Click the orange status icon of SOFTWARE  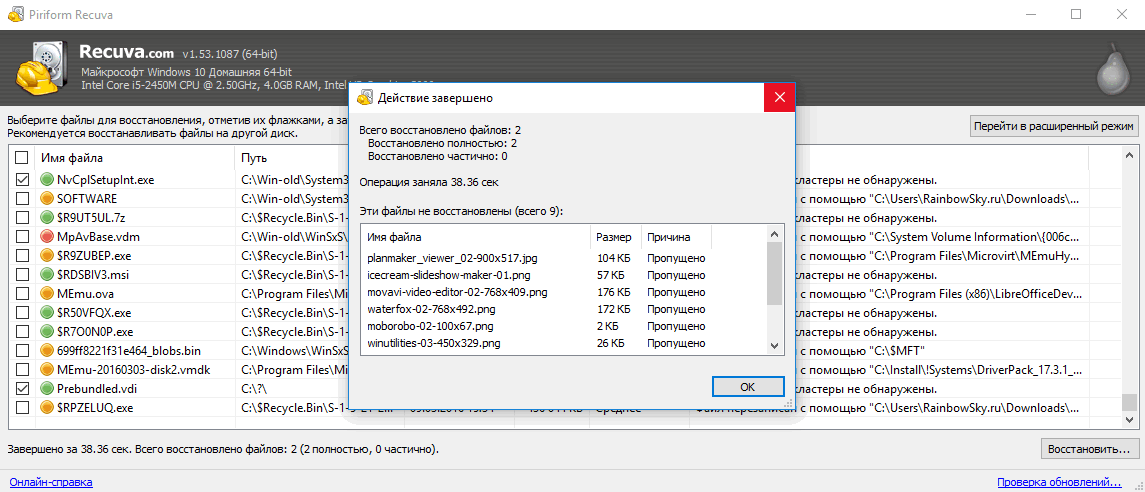click(x=47, y=198)
